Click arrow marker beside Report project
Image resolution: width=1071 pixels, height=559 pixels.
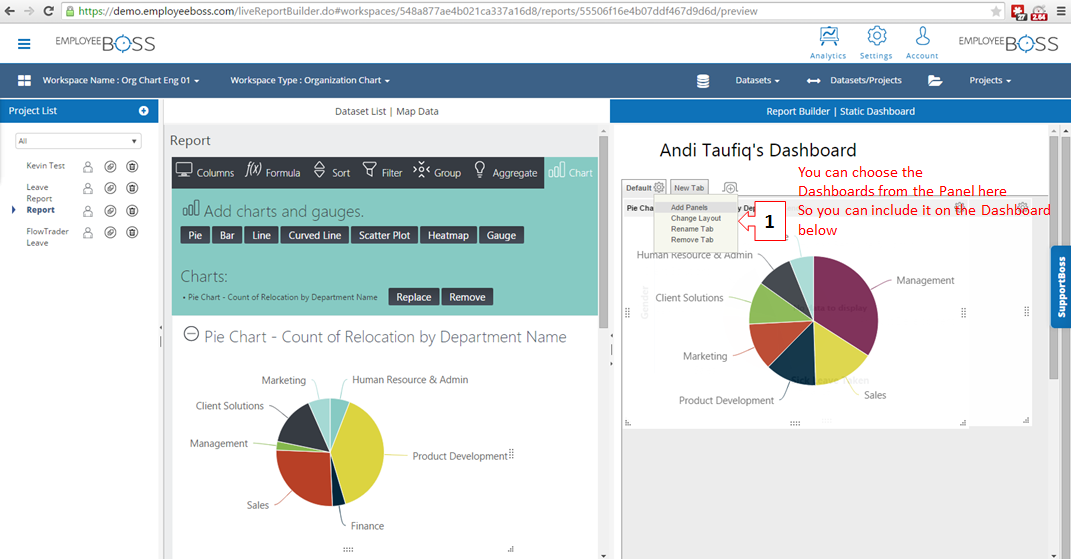coord(14,210)
